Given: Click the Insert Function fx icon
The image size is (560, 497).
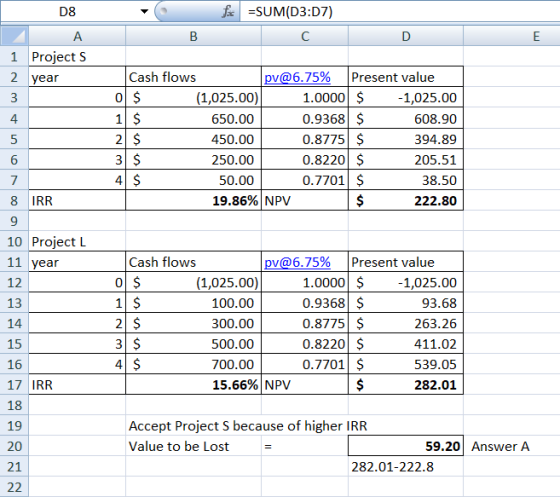Looking at the screenshot, I should (x=228, y=11).
